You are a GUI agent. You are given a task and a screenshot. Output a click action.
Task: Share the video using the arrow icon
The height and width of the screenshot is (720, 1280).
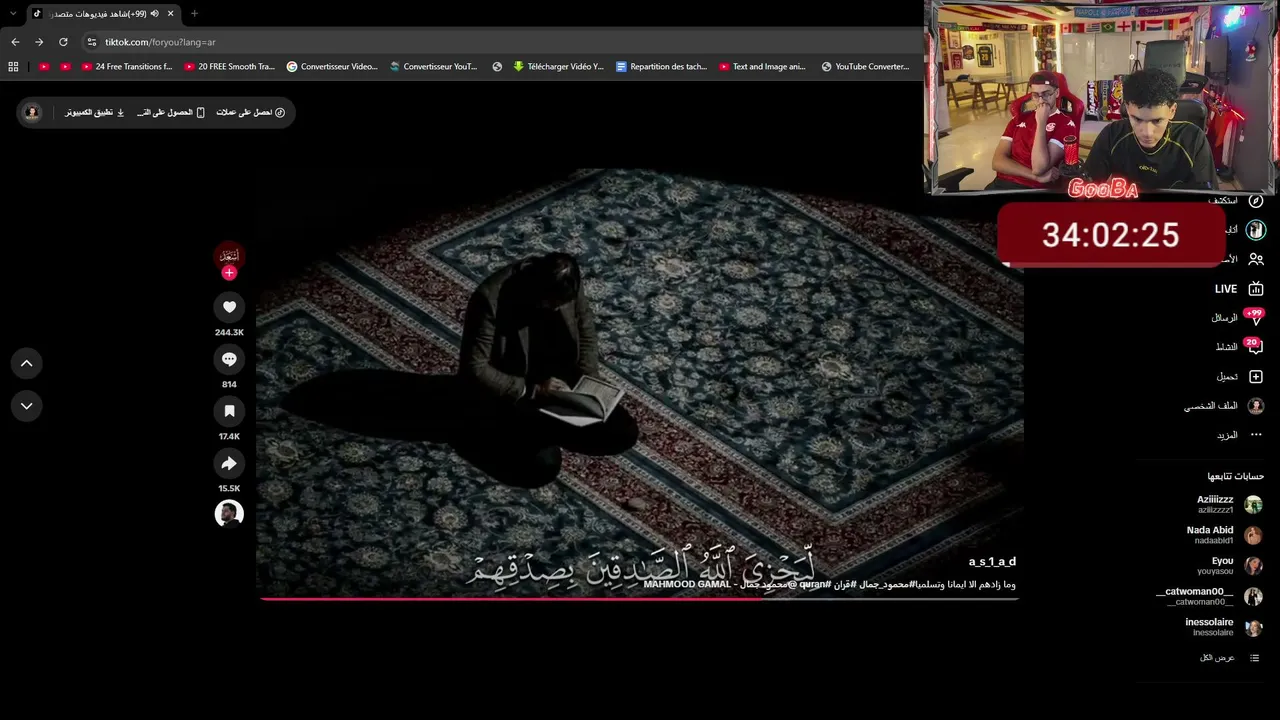(x=229, y=463)
